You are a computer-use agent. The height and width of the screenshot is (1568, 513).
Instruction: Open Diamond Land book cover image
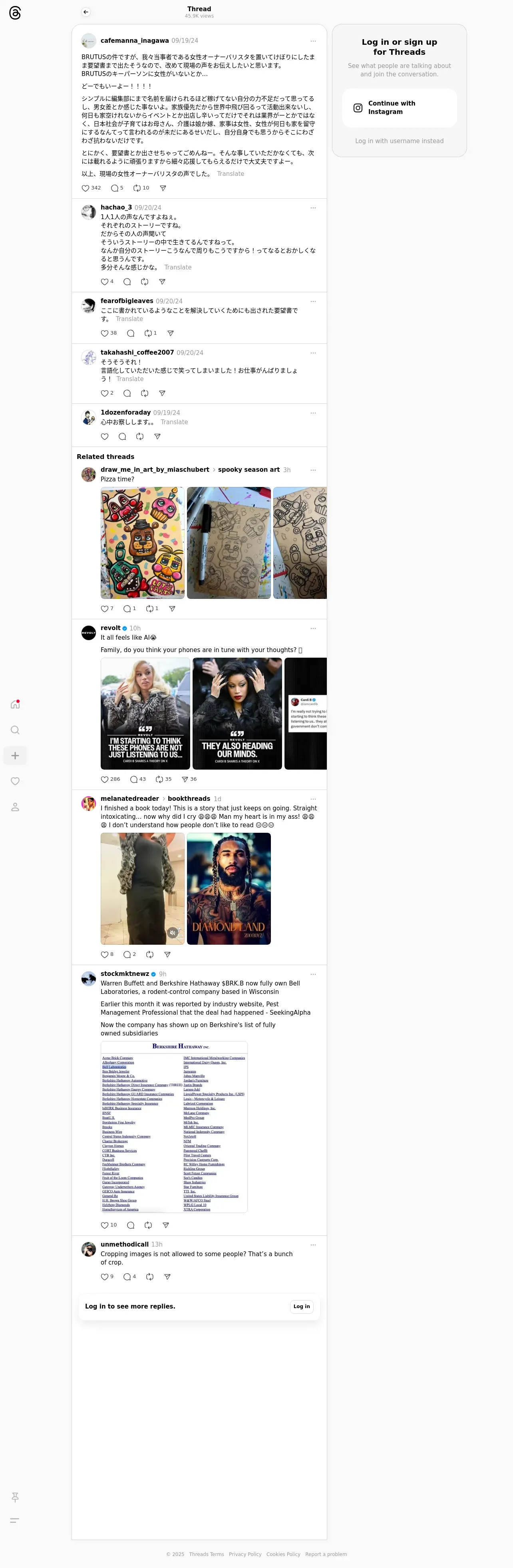click(229, 889)
